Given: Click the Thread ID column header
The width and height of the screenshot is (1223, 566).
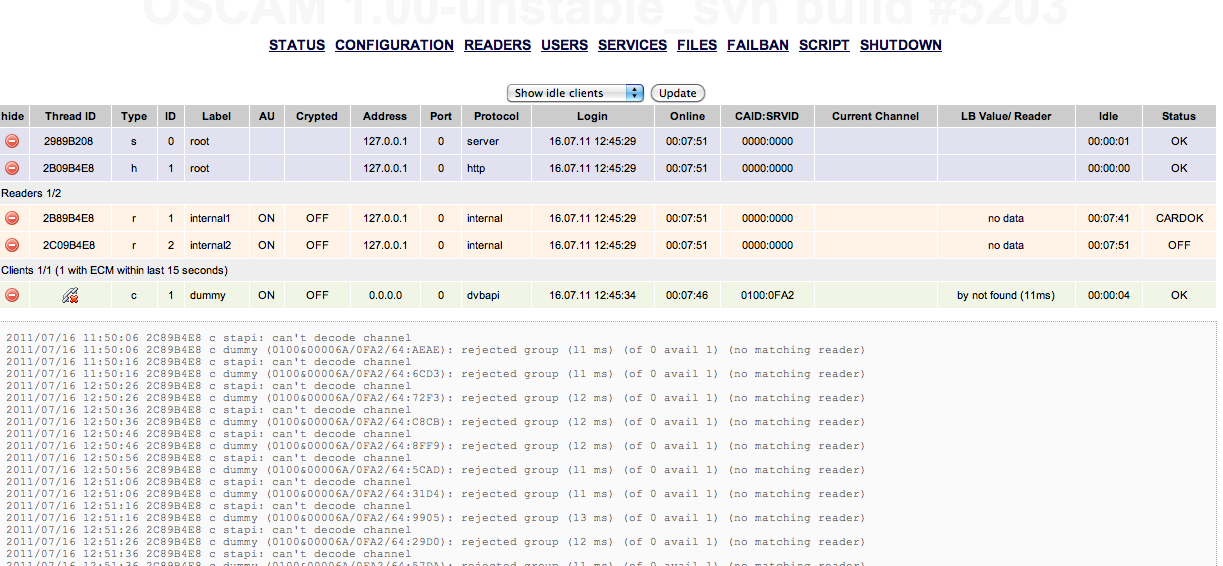Looking at the screenshot, I should (70, 116).
